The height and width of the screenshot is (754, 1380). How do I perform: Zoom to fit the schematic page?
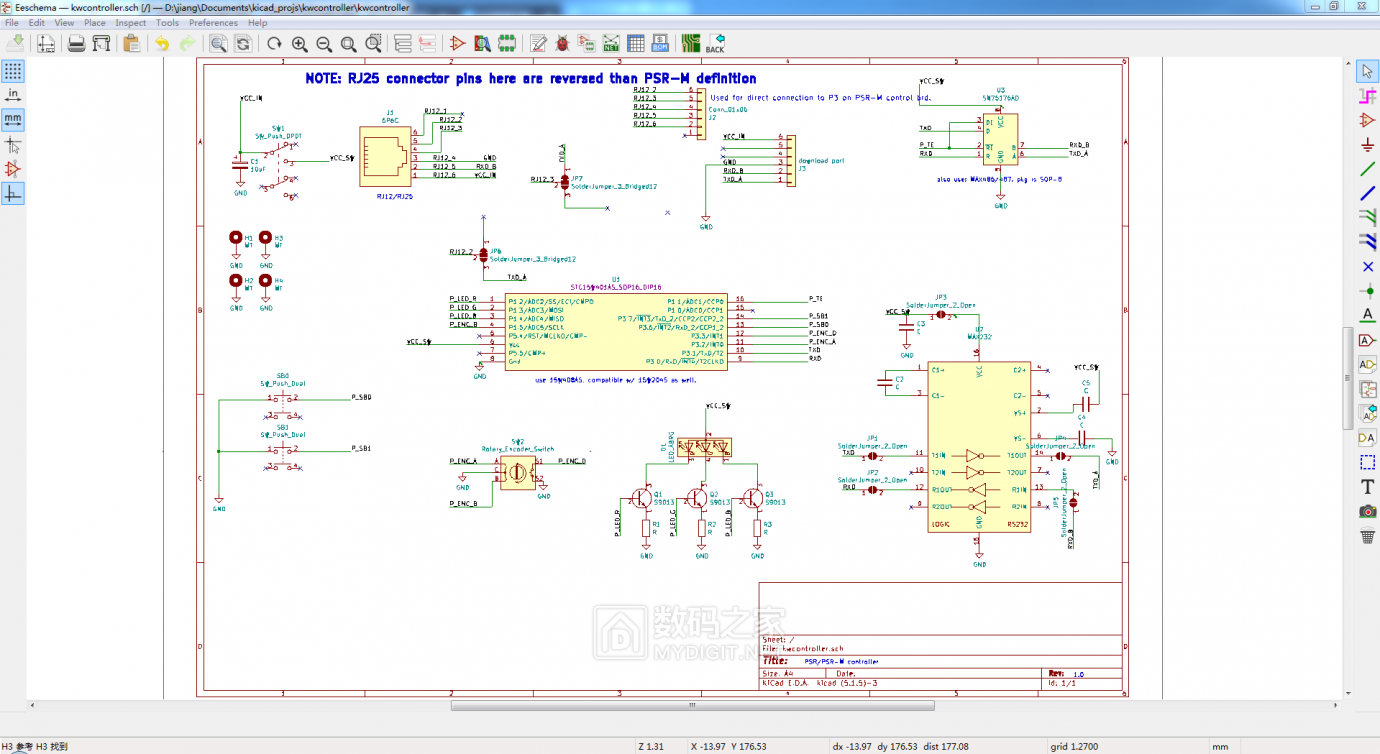[348, 43]
